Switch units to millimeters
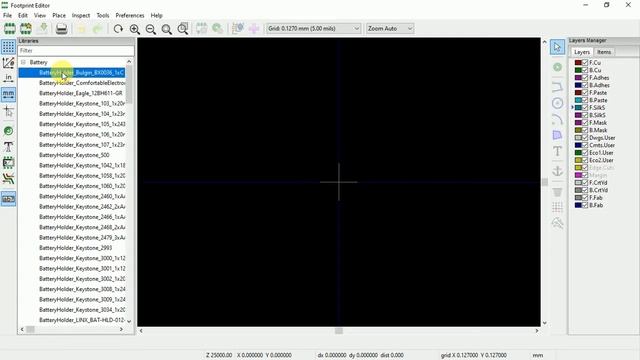This screenshot has height=360, width=640. tap(8, 94)
